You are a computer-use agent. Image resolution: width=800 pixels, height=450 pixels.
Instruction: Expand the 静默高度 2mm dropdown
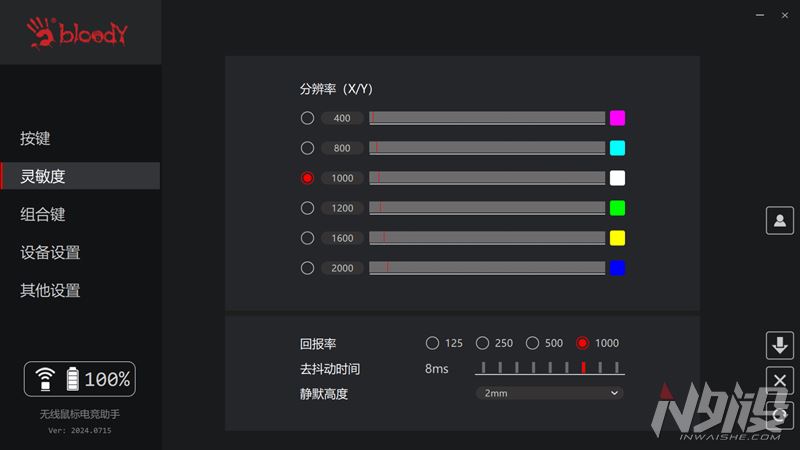[549, 393]
